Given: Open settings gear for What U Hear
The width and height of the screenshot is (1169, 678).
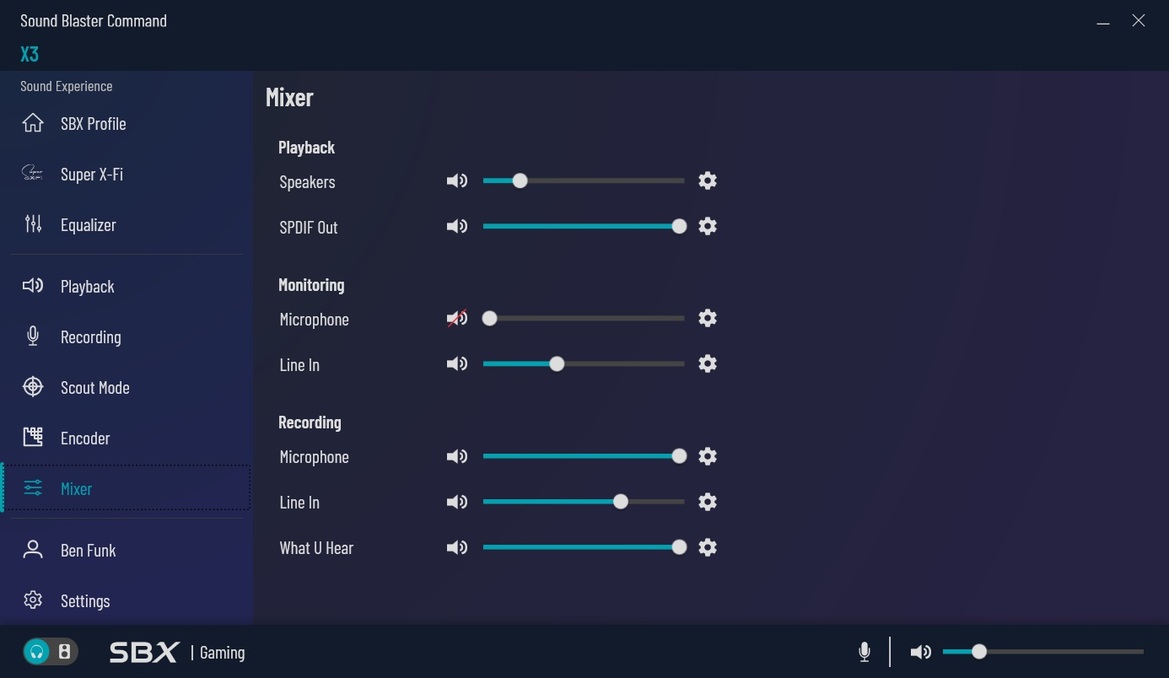Looking at the screenshot, I should [707, 547].
